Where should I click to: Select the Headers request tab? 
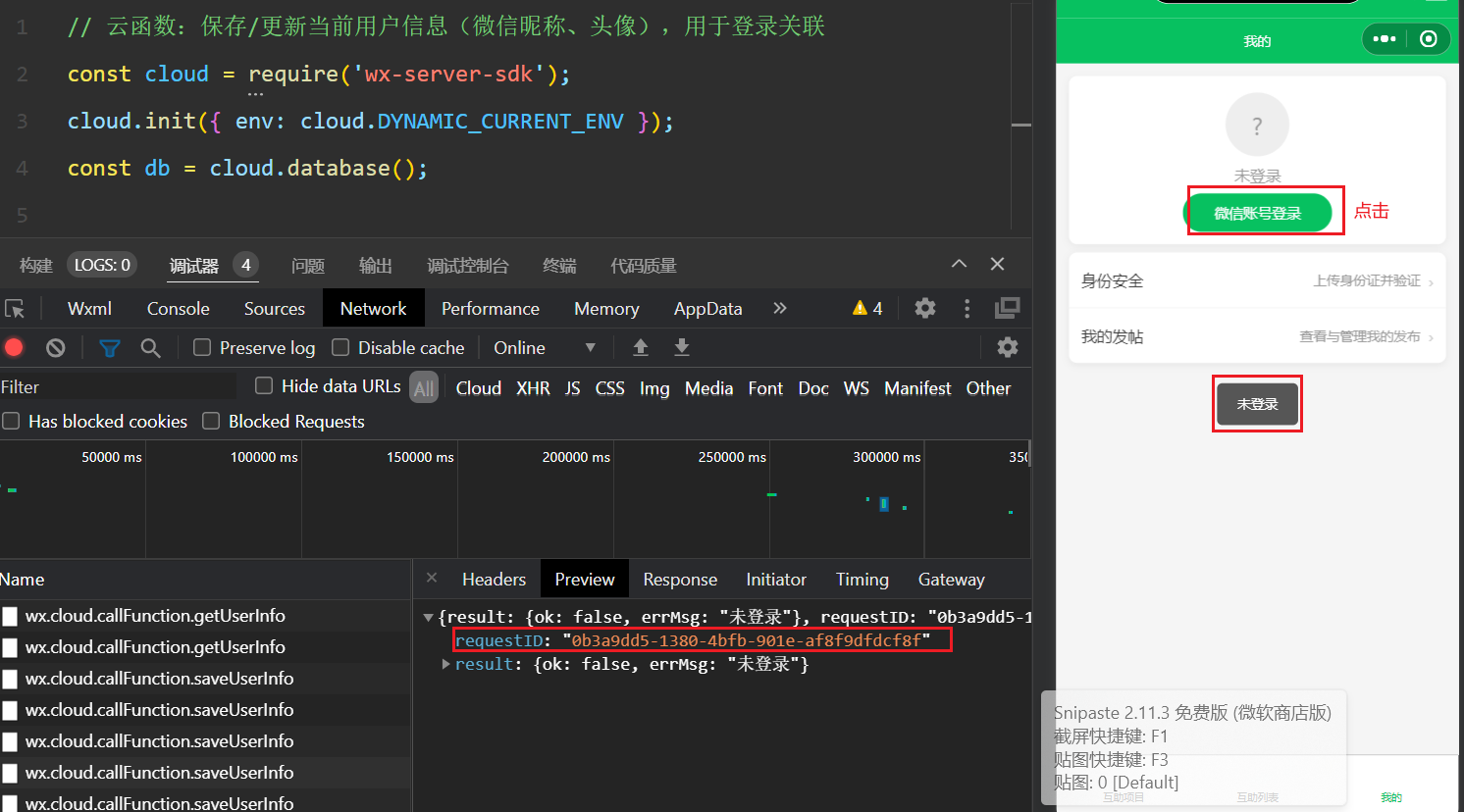[x=494, y=580]
